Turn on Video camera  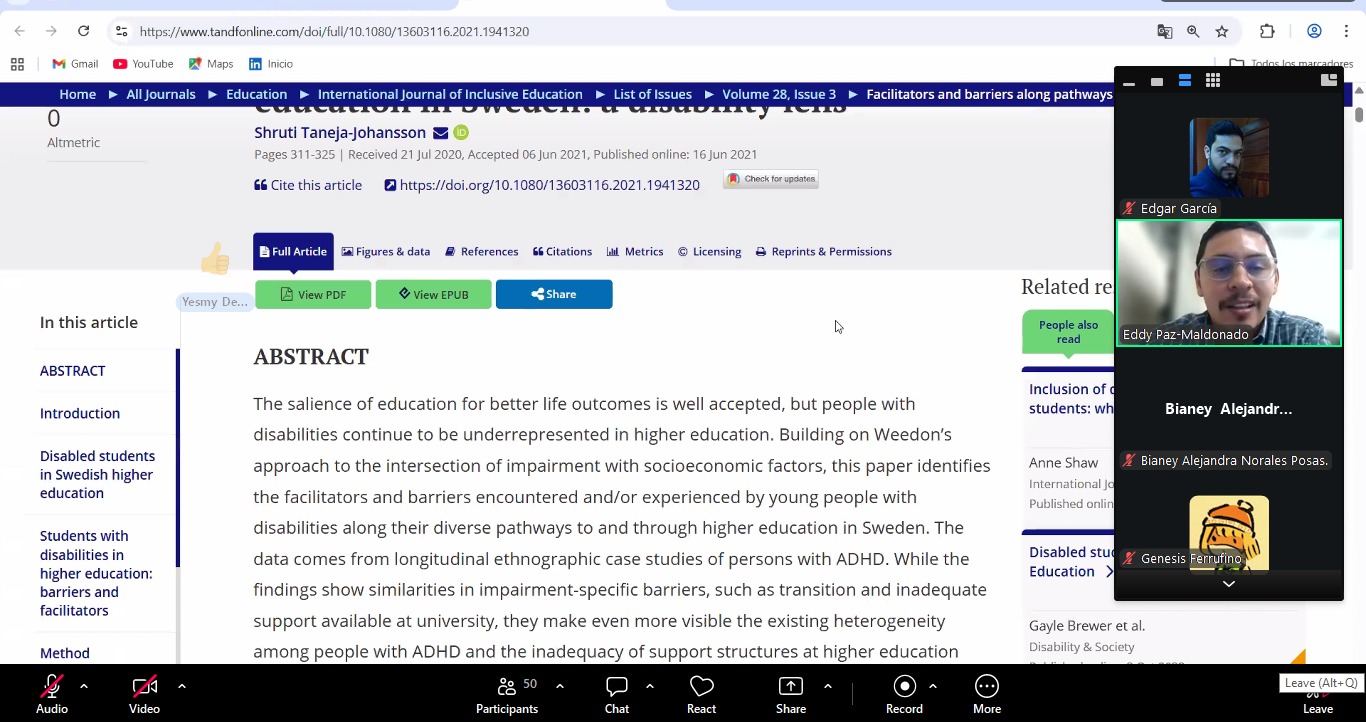[x=144, y=687]
